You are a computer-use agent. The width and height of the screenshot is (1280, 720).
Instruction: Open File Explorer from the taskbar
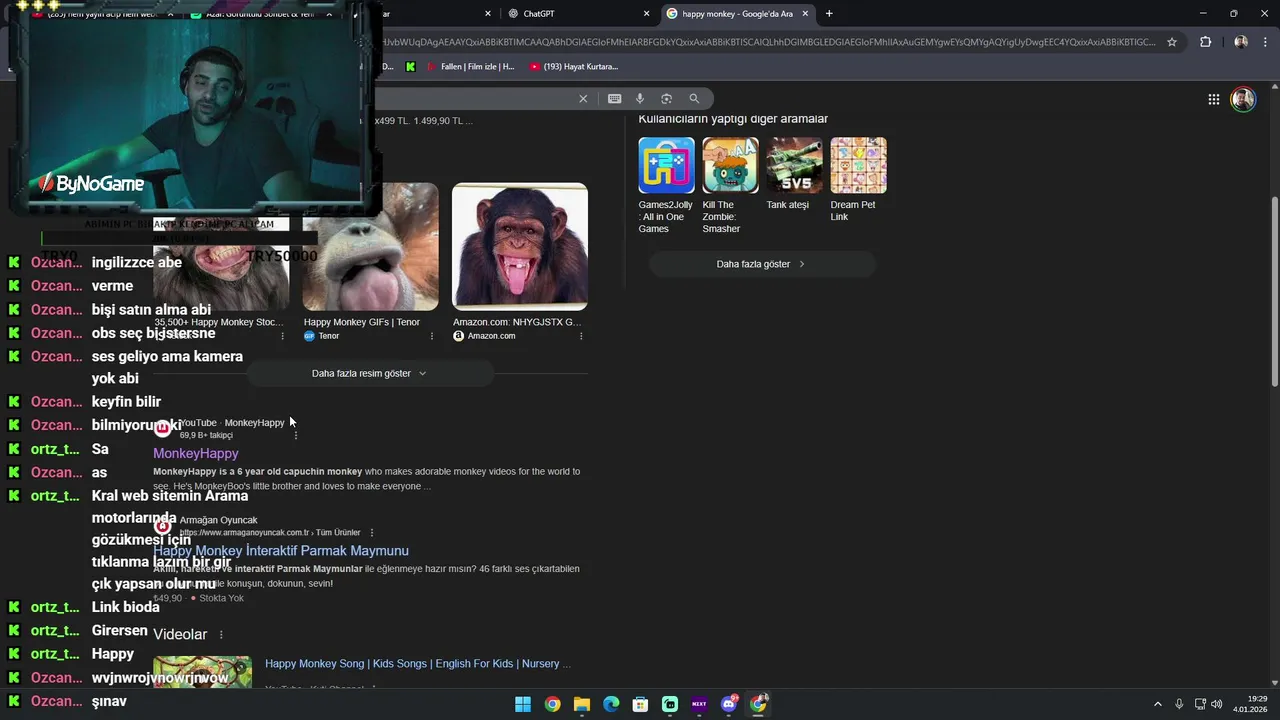coord(582,704)
